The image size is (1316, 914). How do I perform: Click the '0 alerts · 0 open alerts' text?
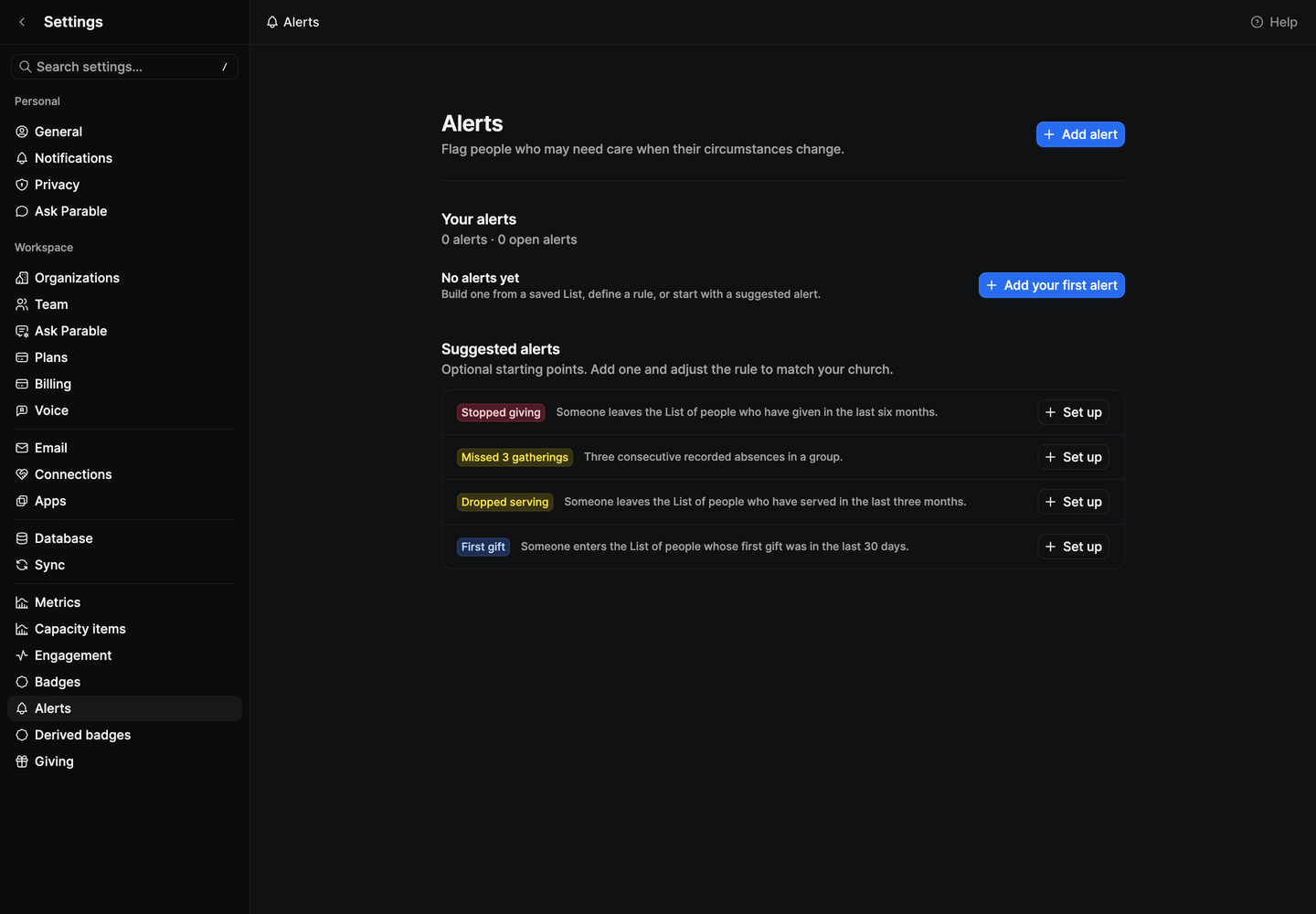click(x=509, y=239)
